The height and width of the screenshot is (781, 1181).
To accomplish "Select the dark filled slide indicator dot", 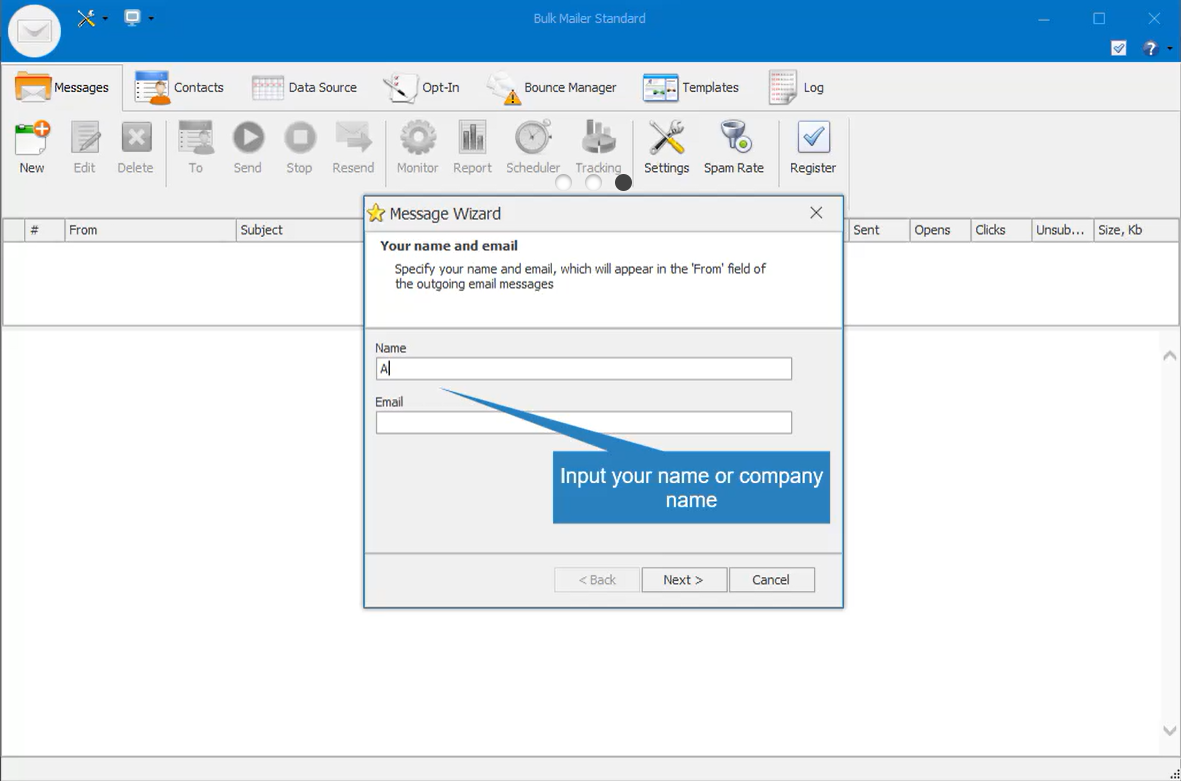I will pyautogui.click(x=623, y=182).
